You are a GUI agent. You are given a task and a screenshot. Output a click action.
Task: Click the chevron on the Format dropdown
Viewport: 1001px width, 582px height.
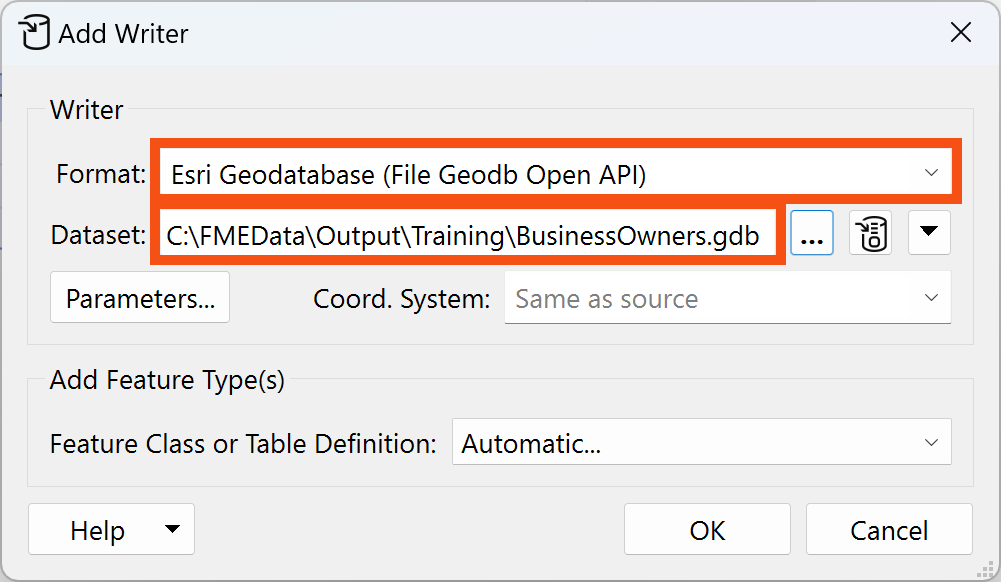point(931,173)
